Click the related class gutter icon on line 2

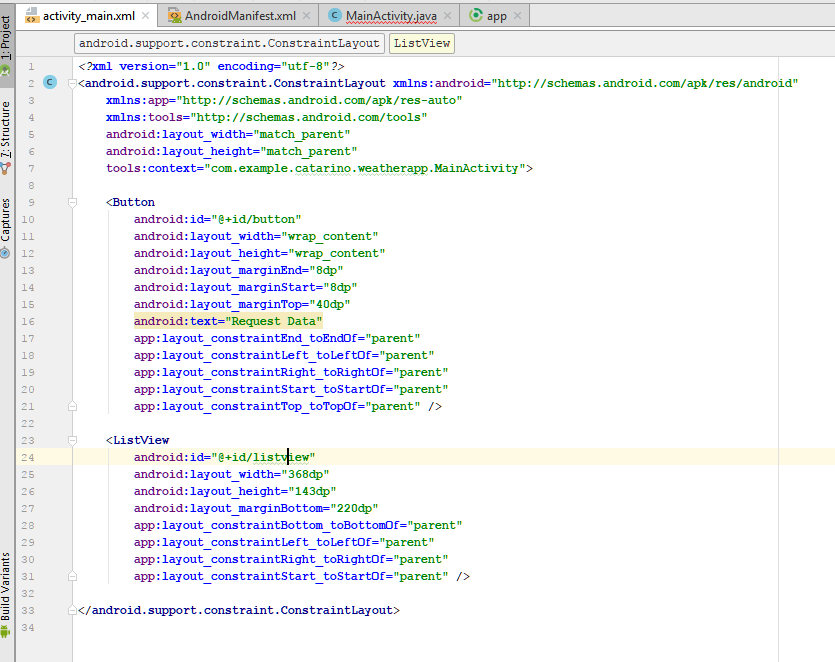[x=50, y=82]
